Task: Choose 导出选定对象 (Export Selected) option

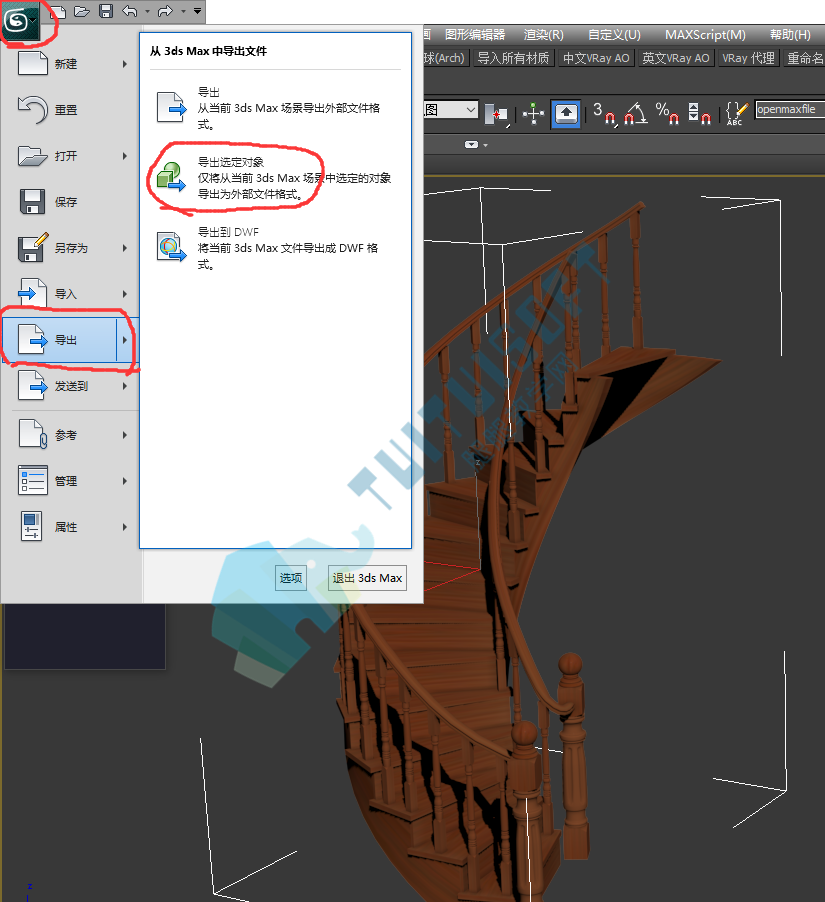Action: [275, 178]
